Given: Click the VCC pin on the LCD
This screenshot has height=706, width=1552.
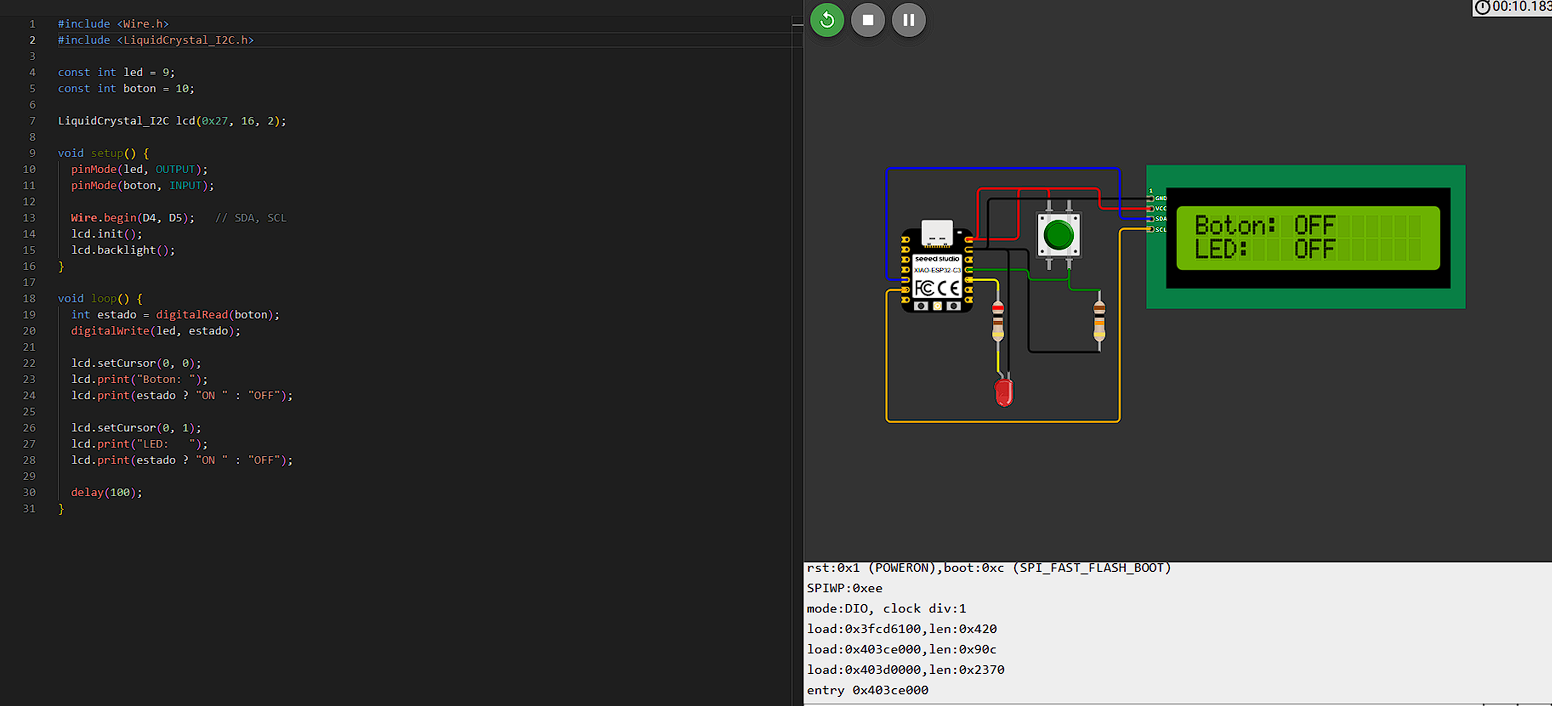Looking at the screenshot, I should coord(1152,208).
